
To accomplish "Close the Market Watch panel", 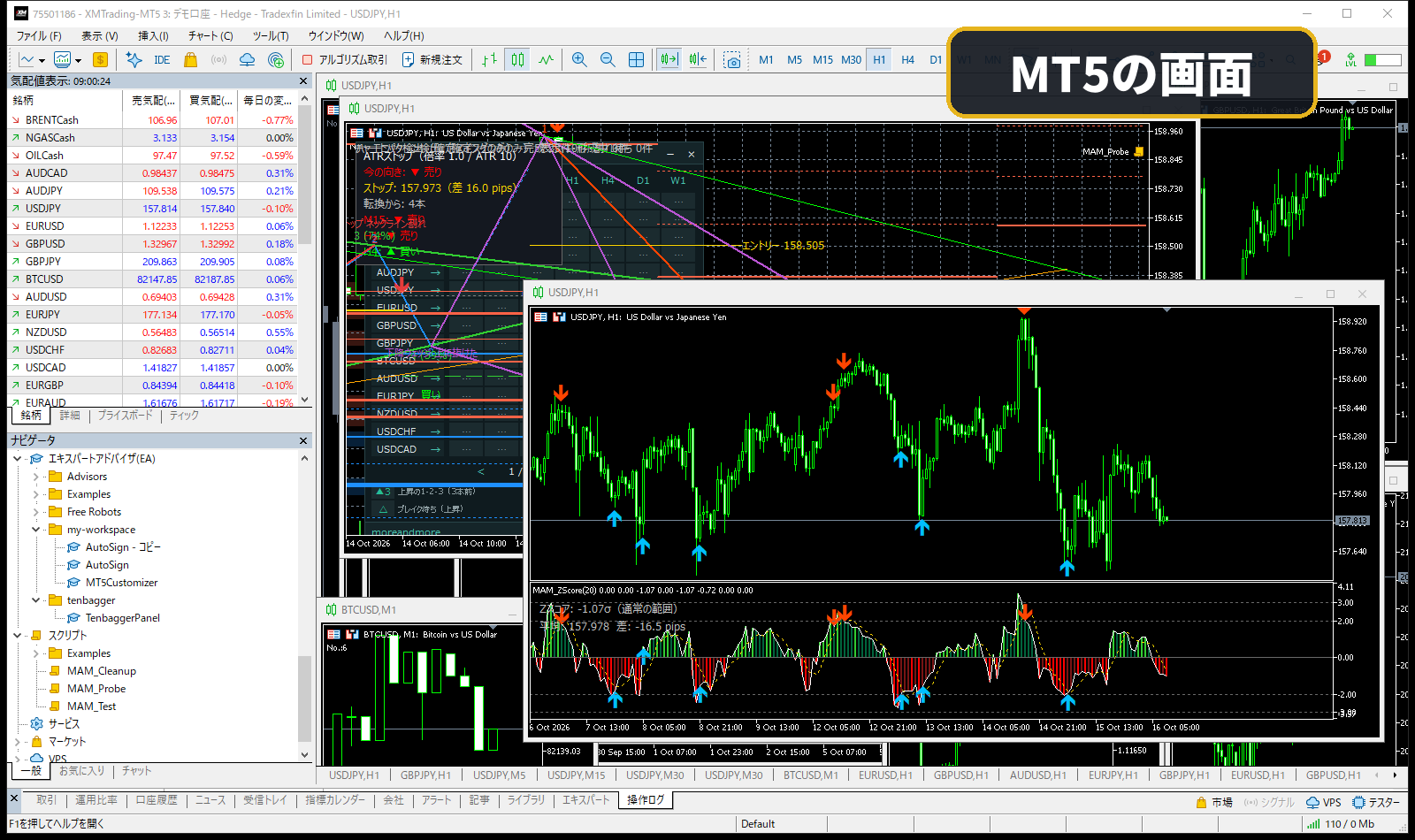I will 303,80.
